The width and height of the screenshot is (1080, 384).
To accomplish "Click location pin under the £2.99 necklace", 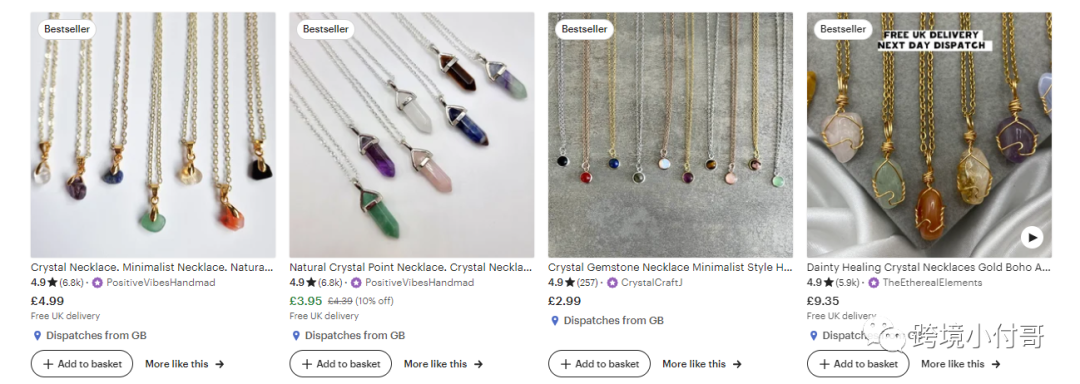I will tap(554, 321).
